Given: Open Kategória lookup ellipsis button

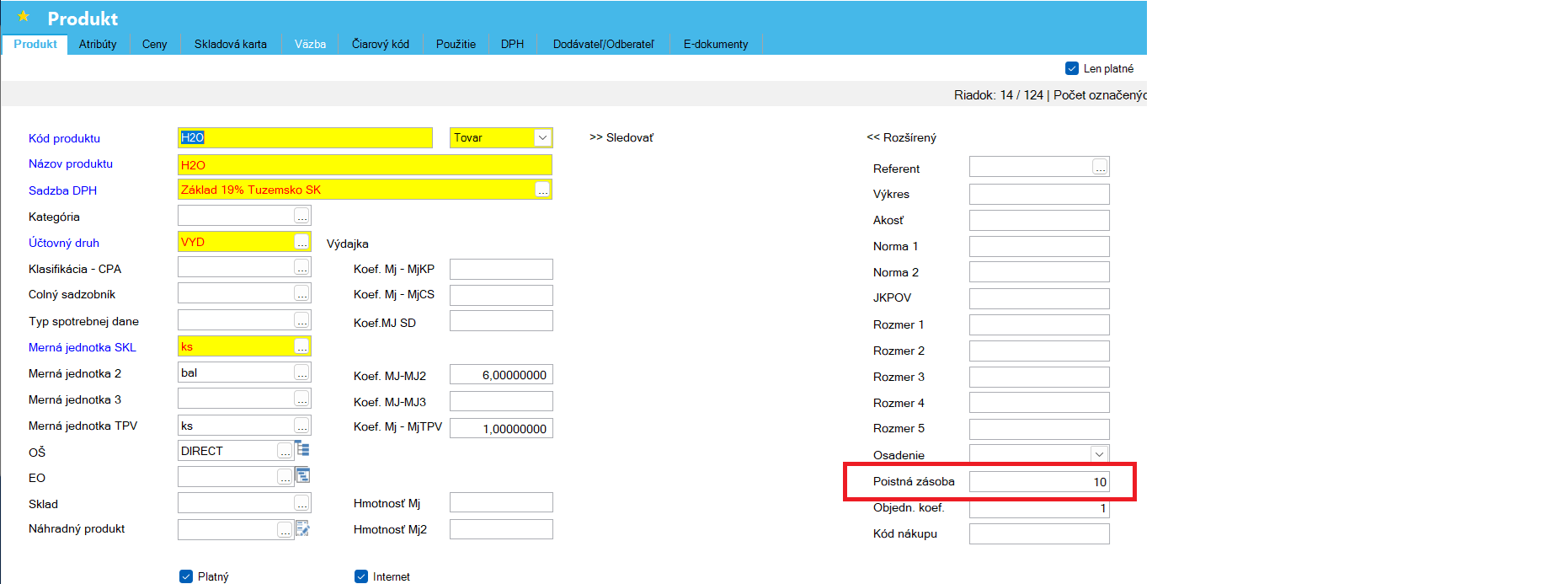Looking at the screenshot, I should tap(301, 217).
